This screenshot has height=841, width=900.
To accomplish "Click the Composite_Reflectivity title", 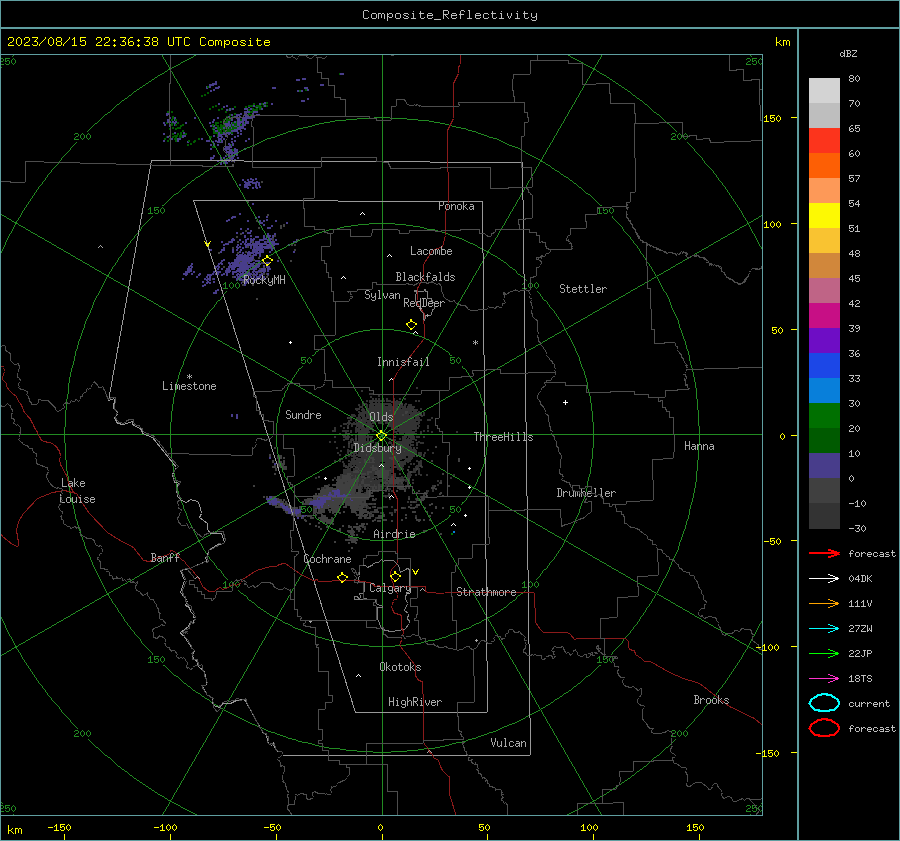I will click(x=449, y=15).
